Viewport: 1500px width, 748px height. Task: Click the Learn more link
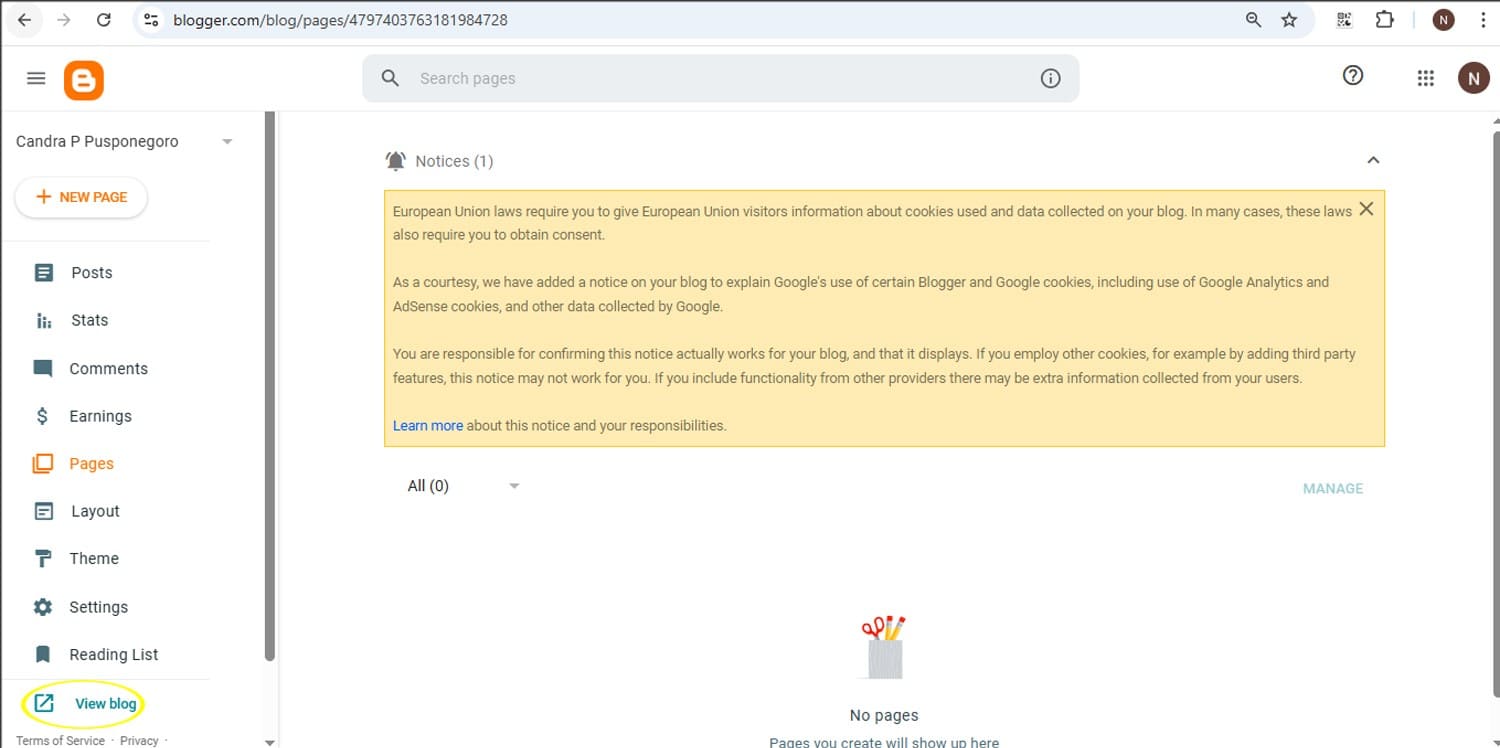pos(427,426)
